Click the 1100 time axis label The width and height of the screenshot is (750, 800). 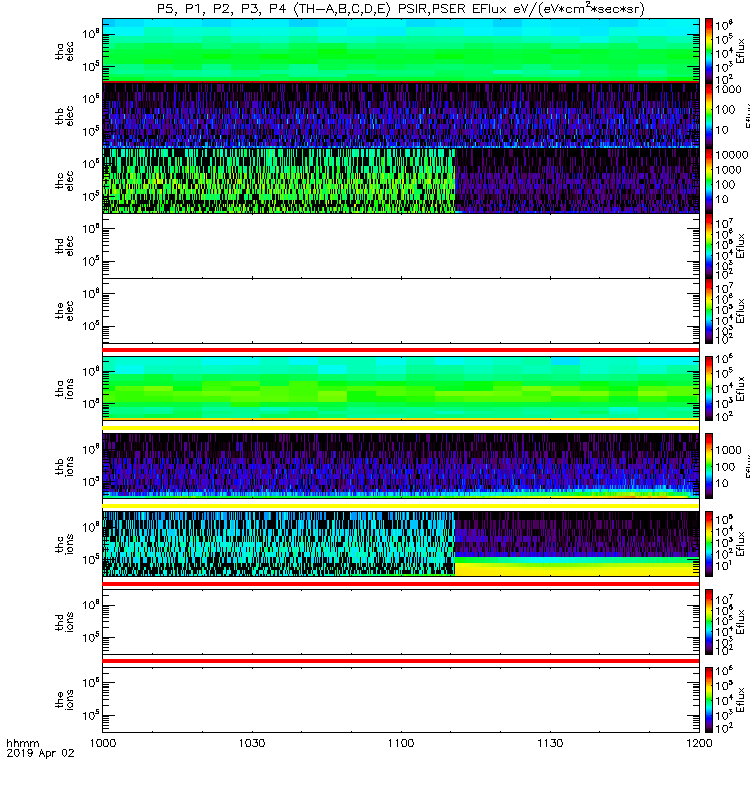(x=401, y=743)
